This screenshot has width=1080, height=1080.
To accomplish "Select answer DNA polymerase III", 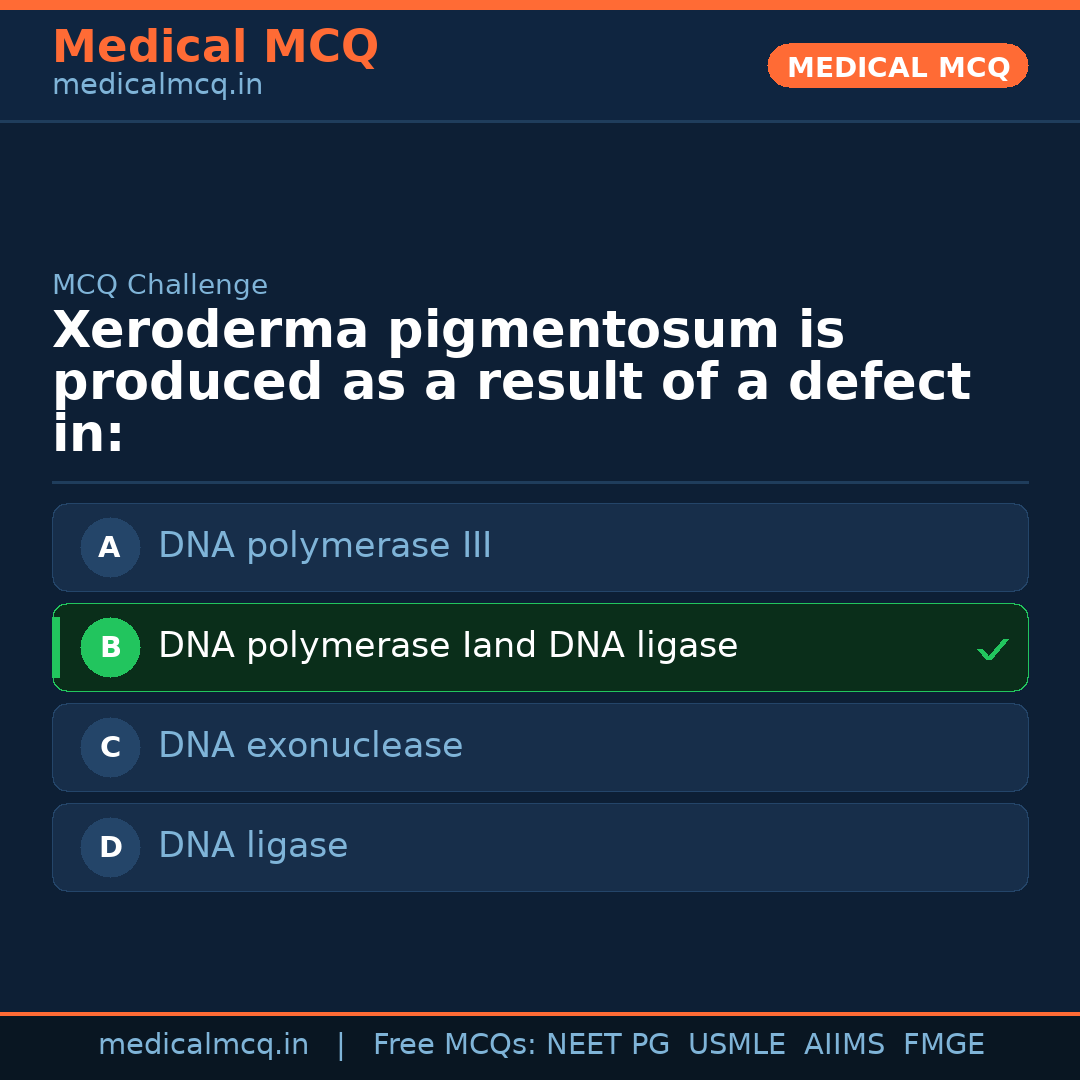I will pos(325,546).
